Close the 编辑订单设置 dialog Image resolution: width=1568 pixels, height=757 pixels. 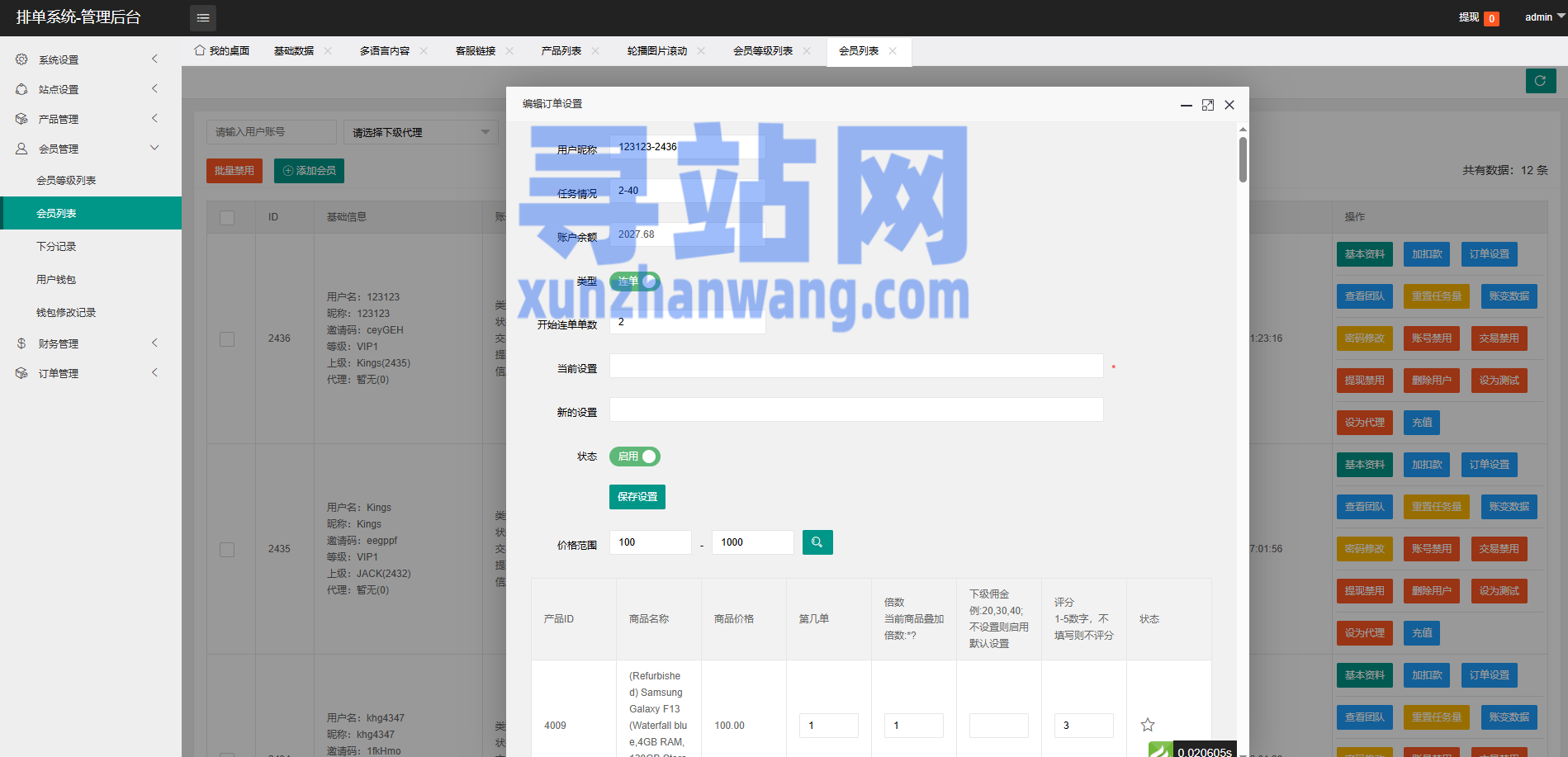[x=1229, y=105]
